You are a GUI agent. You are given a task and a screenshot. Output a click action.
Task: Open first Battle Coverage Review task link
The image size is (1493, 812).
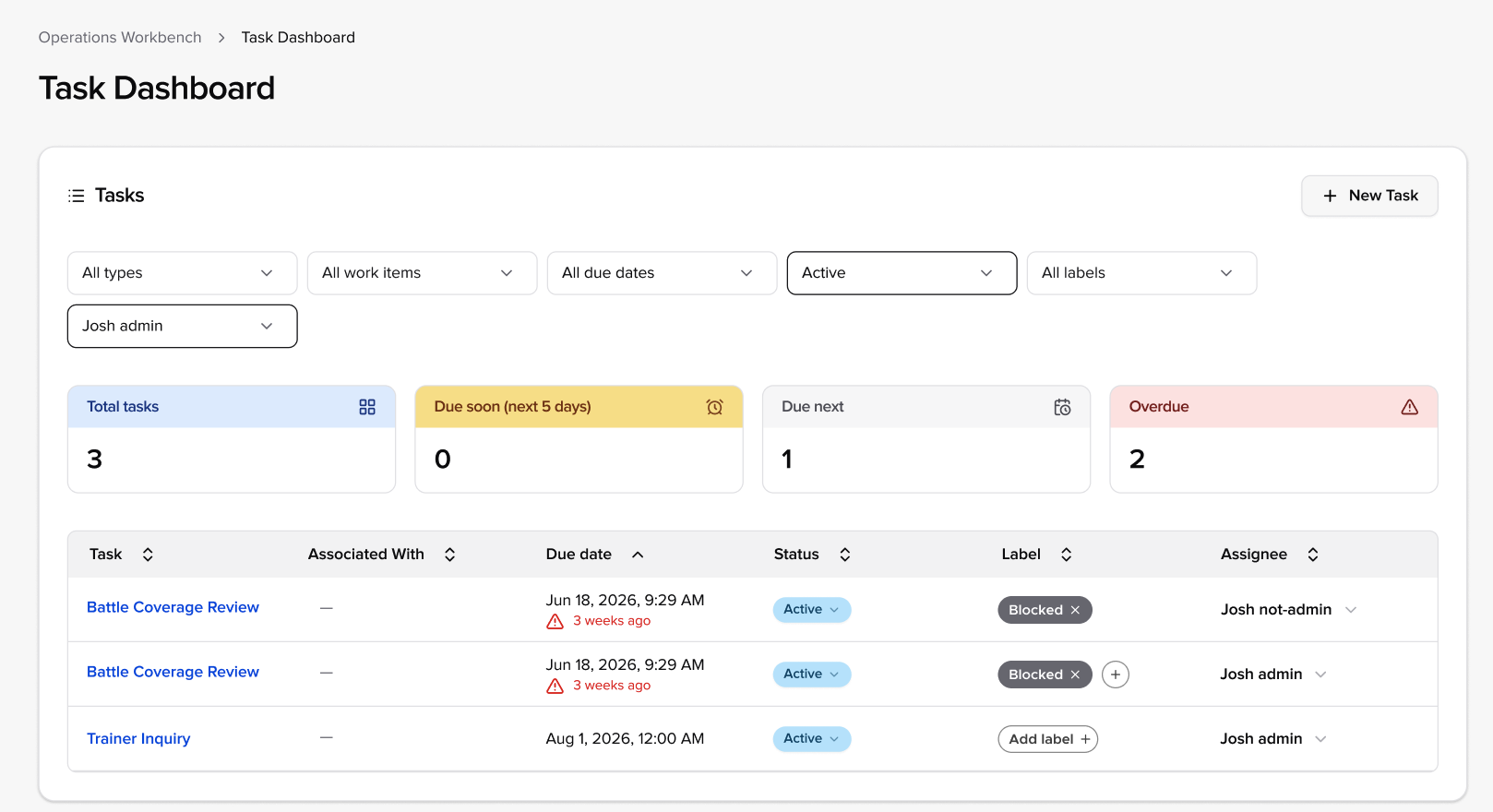(x=173, y=607)
